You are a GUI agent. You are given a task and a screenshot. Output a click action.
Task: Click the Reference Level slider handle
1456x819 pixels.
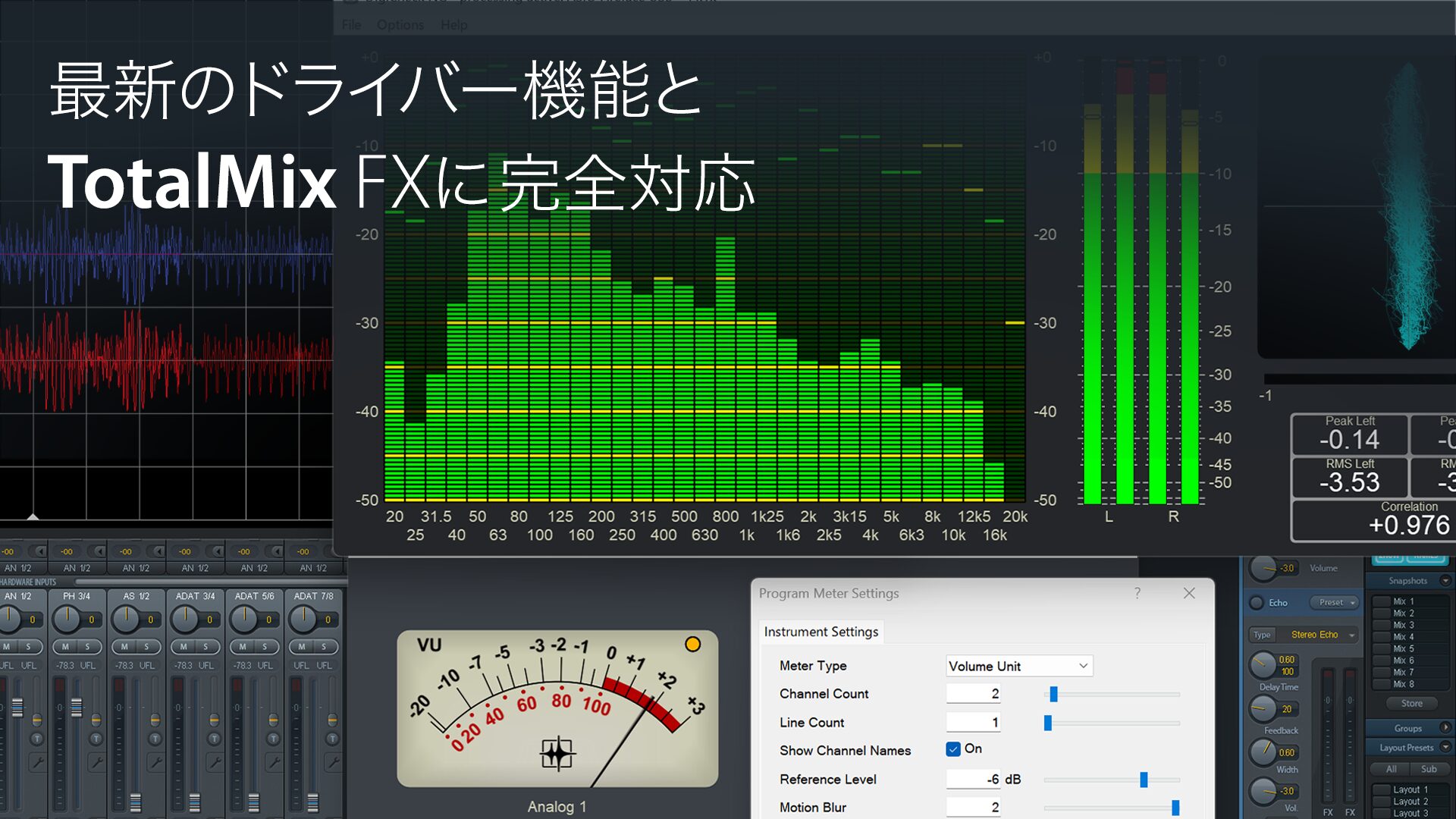pyautogui.click(x=1144, y=780)
